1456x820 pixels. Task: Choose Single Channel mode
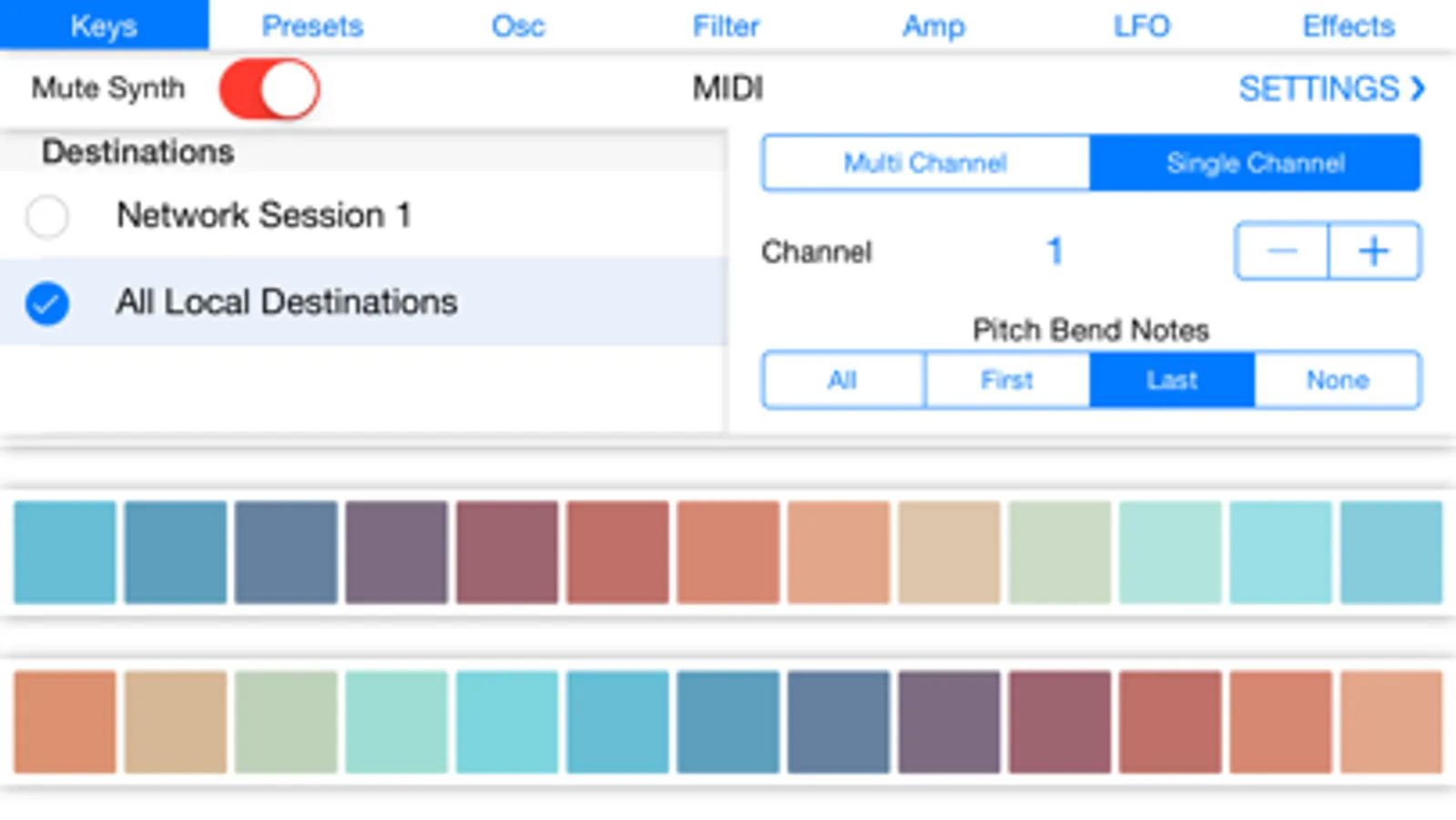1255,163
